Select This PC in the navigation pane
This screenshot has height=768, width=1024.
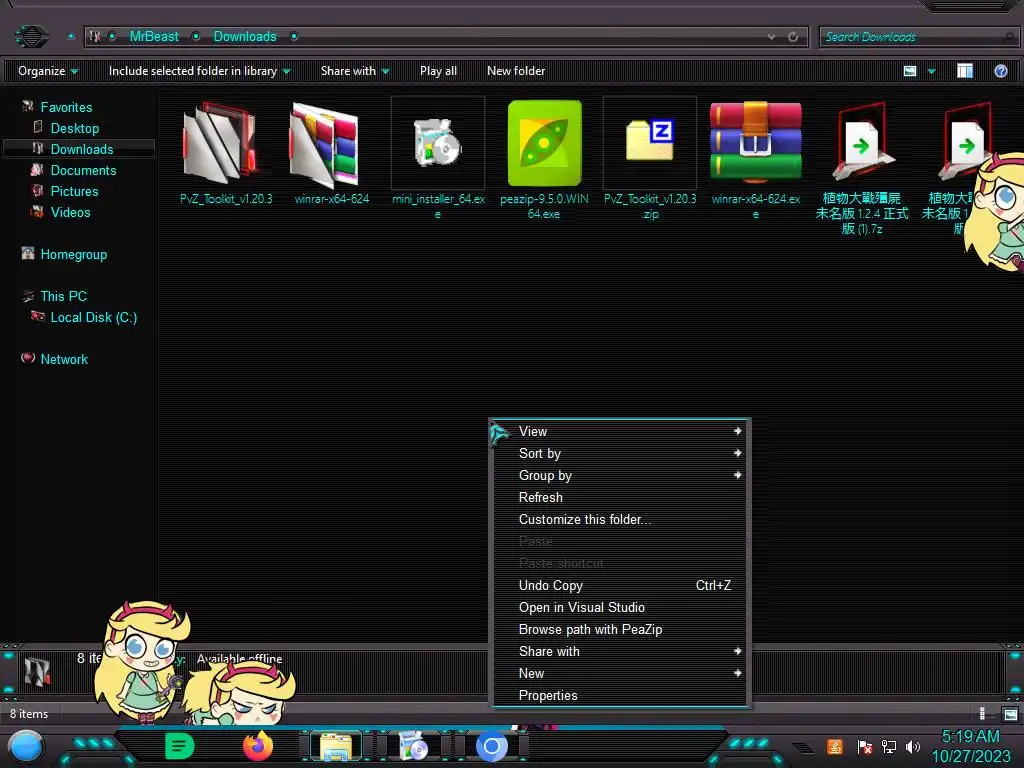click(63, 296)
